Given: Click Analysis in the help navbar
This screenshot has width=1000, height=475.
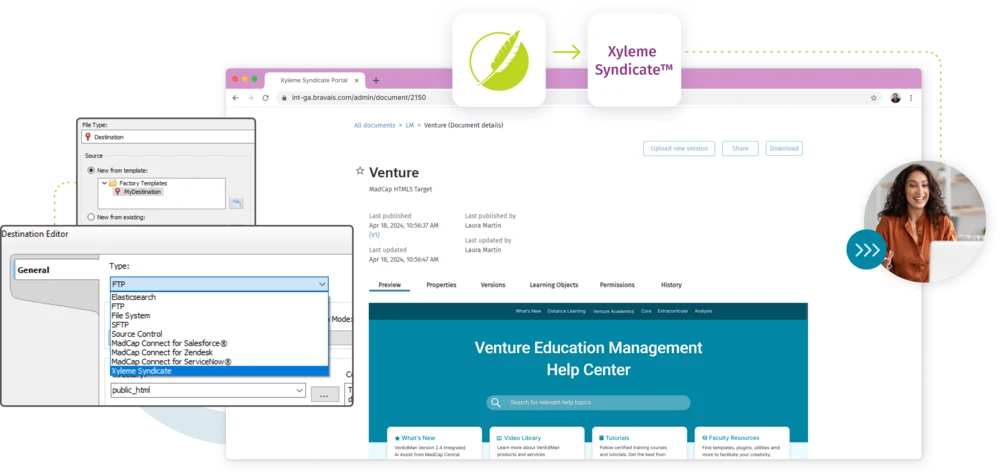Looking at the screenshot, I should click(x=703, y=311).
